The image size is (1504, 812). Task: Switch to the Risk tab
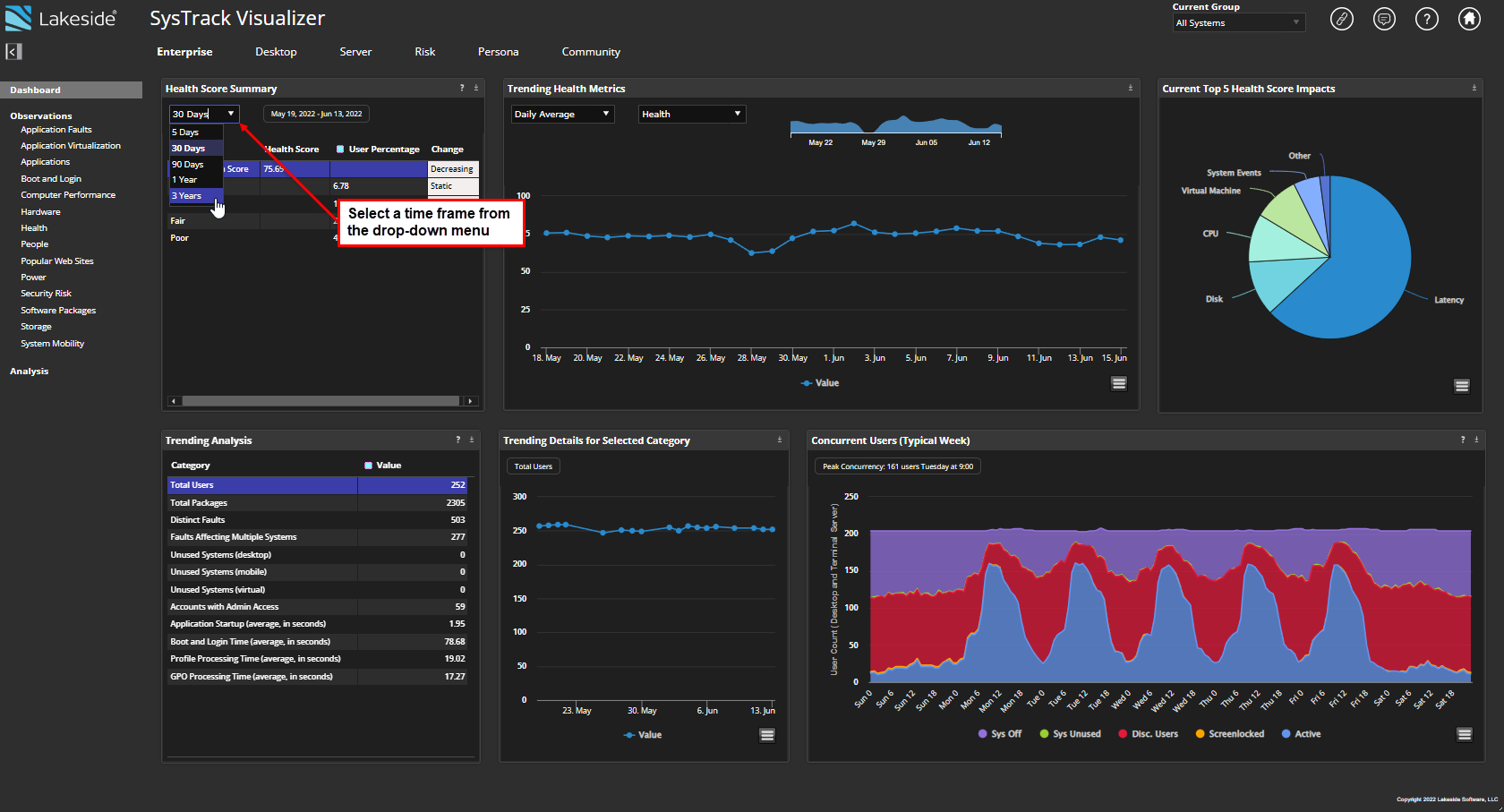(425, 52)
